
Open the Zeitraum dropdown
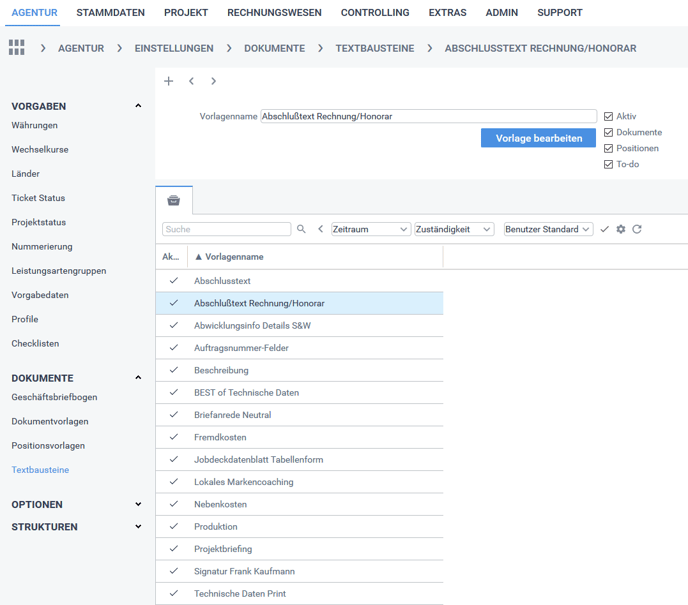point(370,229)
